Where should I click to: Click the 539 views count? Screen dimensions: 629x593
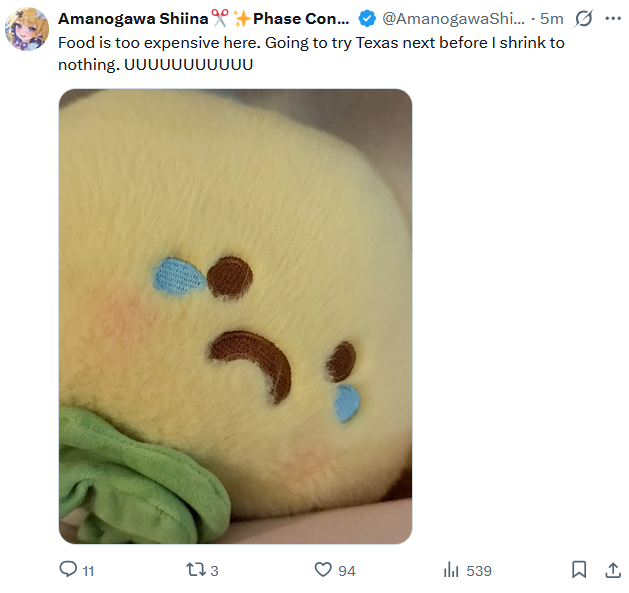[479, 571]
